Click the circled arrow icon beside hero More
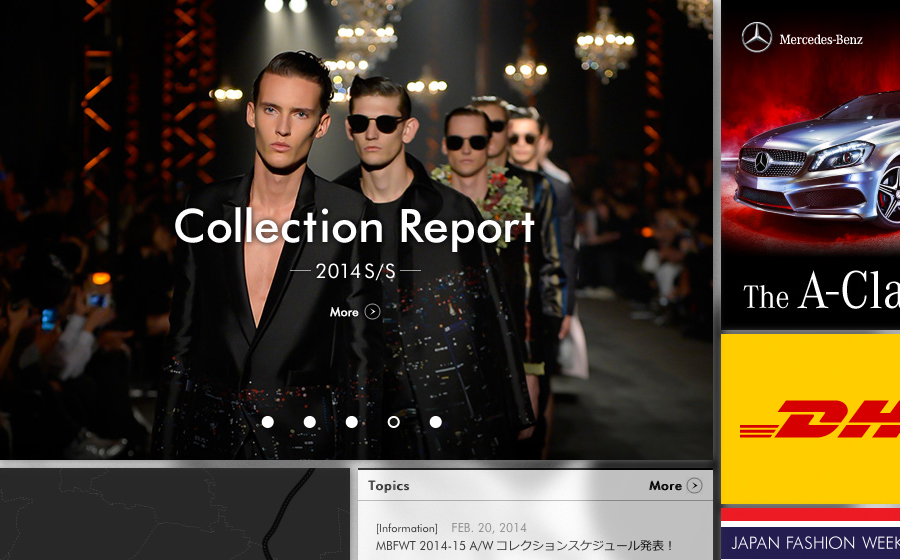 tap(372, 312)
